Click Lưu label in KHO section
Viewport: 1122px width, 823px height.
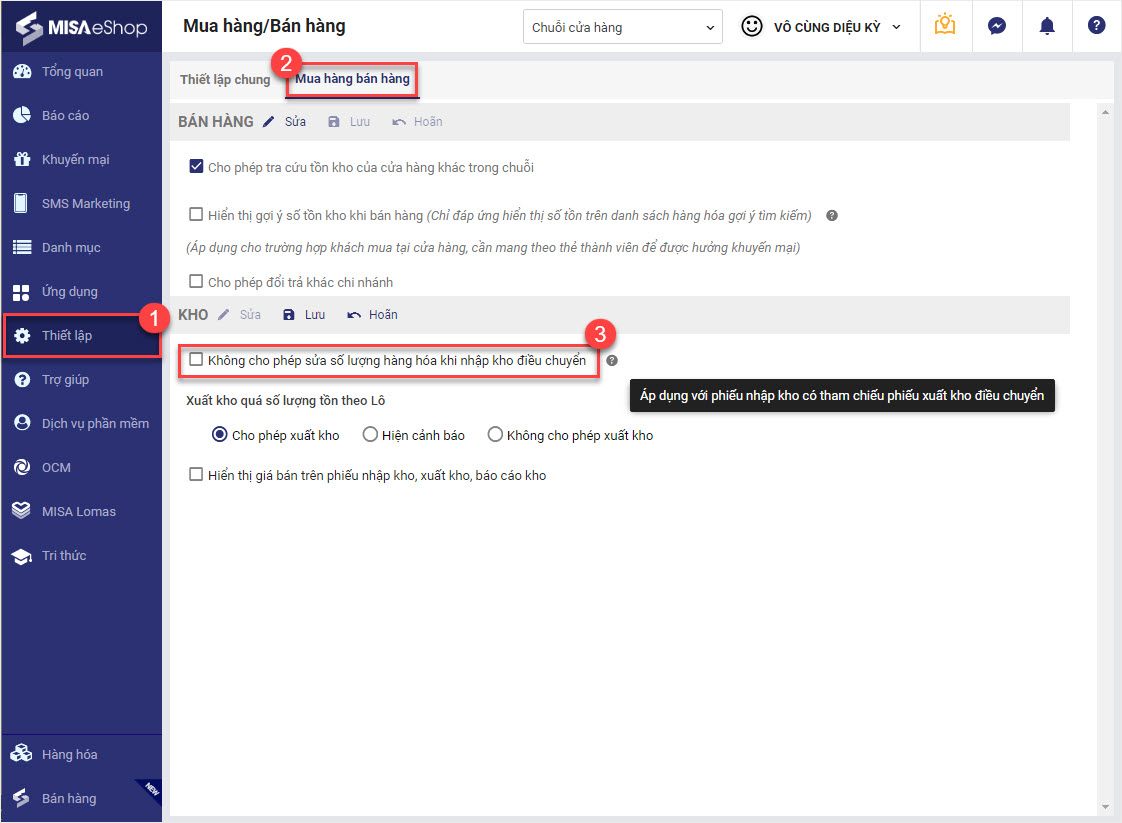[x=315, y=315]
